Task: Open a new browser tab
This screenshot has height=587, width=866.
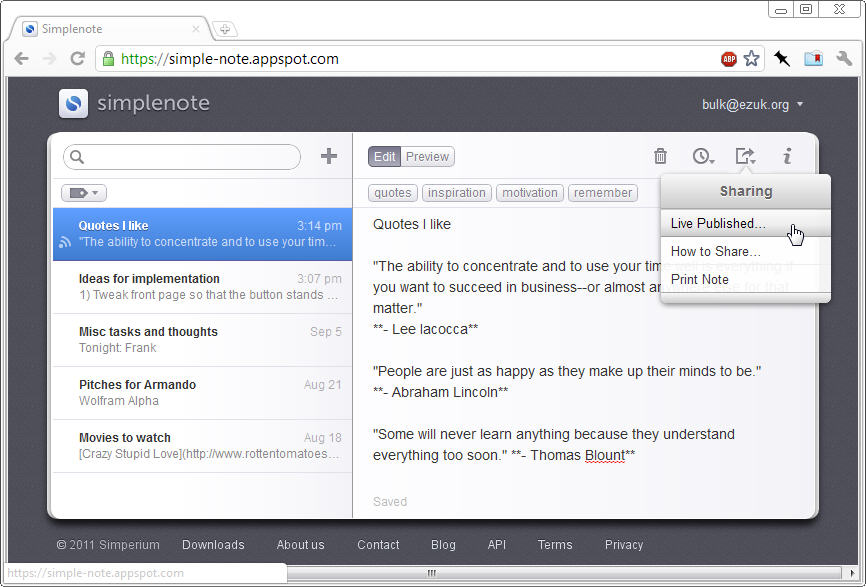Action: coord(225,29)
